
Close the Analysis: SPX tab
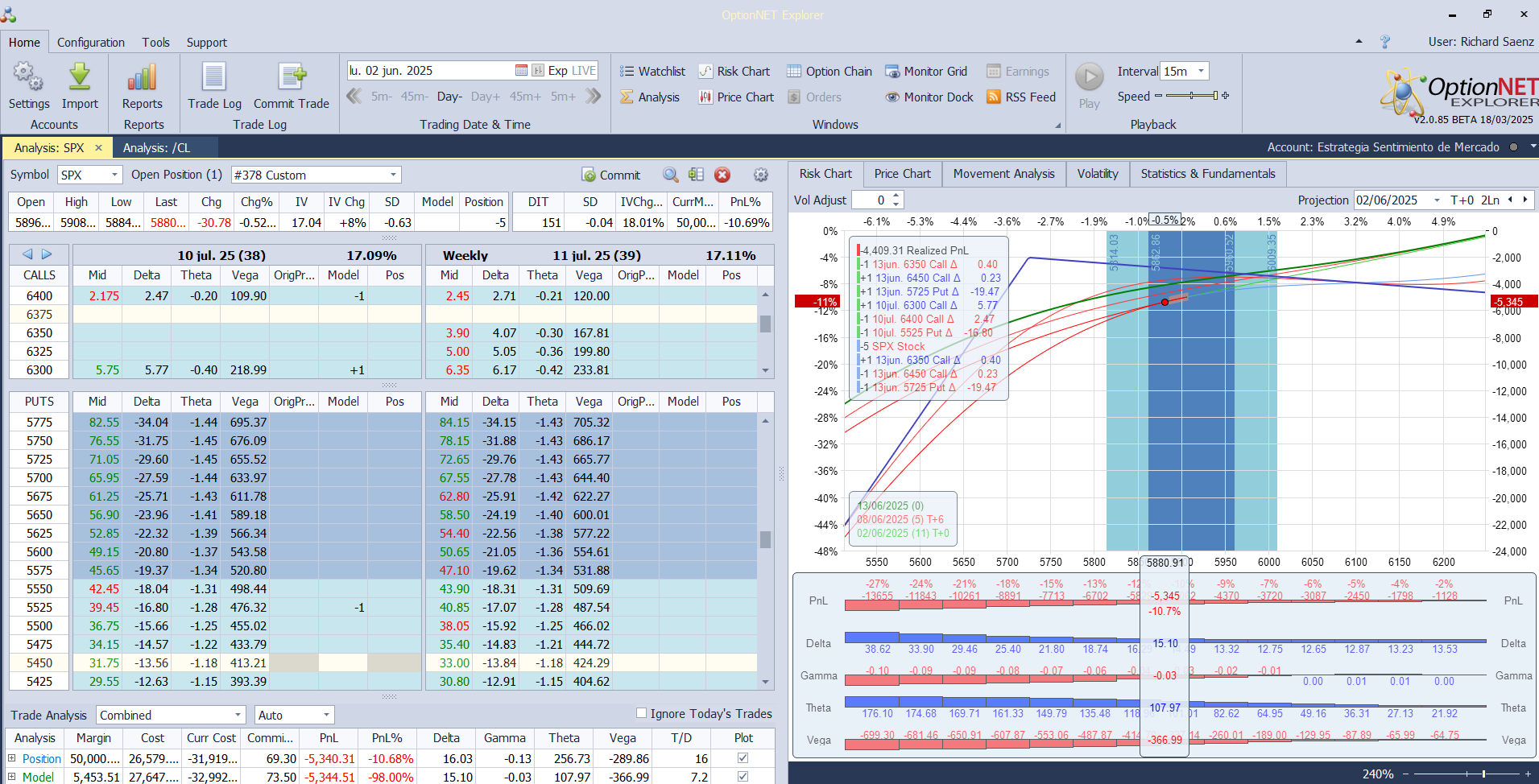pos(98,147)
